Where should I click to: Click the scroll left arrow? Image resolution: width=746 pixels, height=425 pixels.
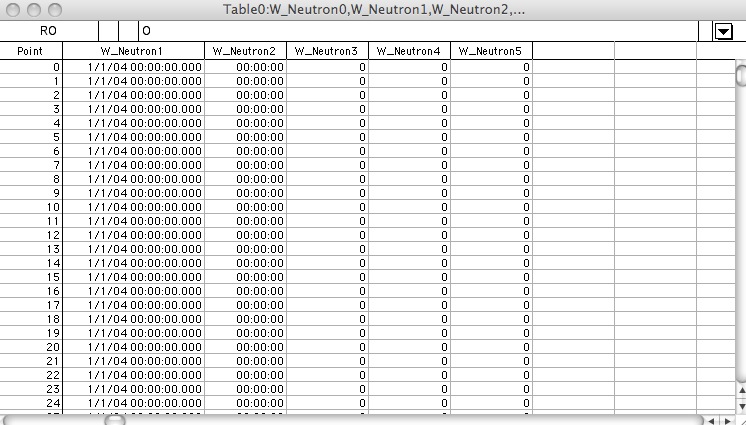(712, 421)
